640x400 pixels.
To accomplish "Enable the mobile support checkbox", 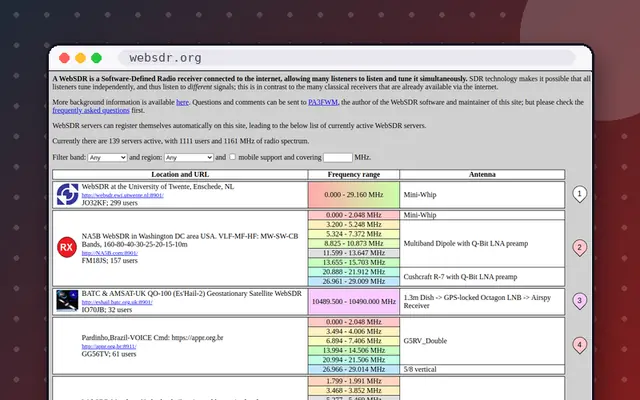I will click(232, 157).
